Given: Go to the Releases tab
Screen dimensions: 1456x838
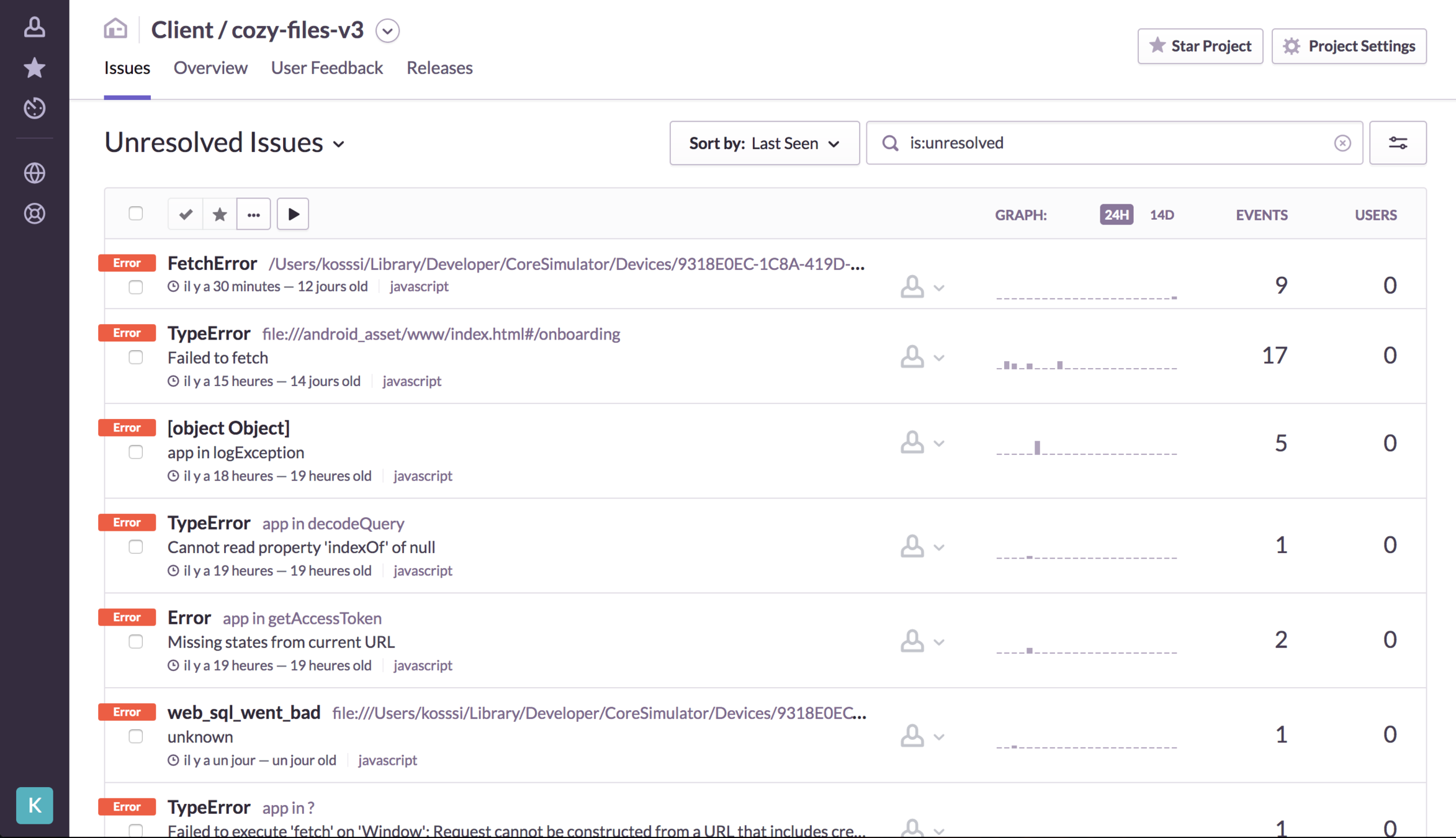Looking at the screenshot, I should point(439,68).
